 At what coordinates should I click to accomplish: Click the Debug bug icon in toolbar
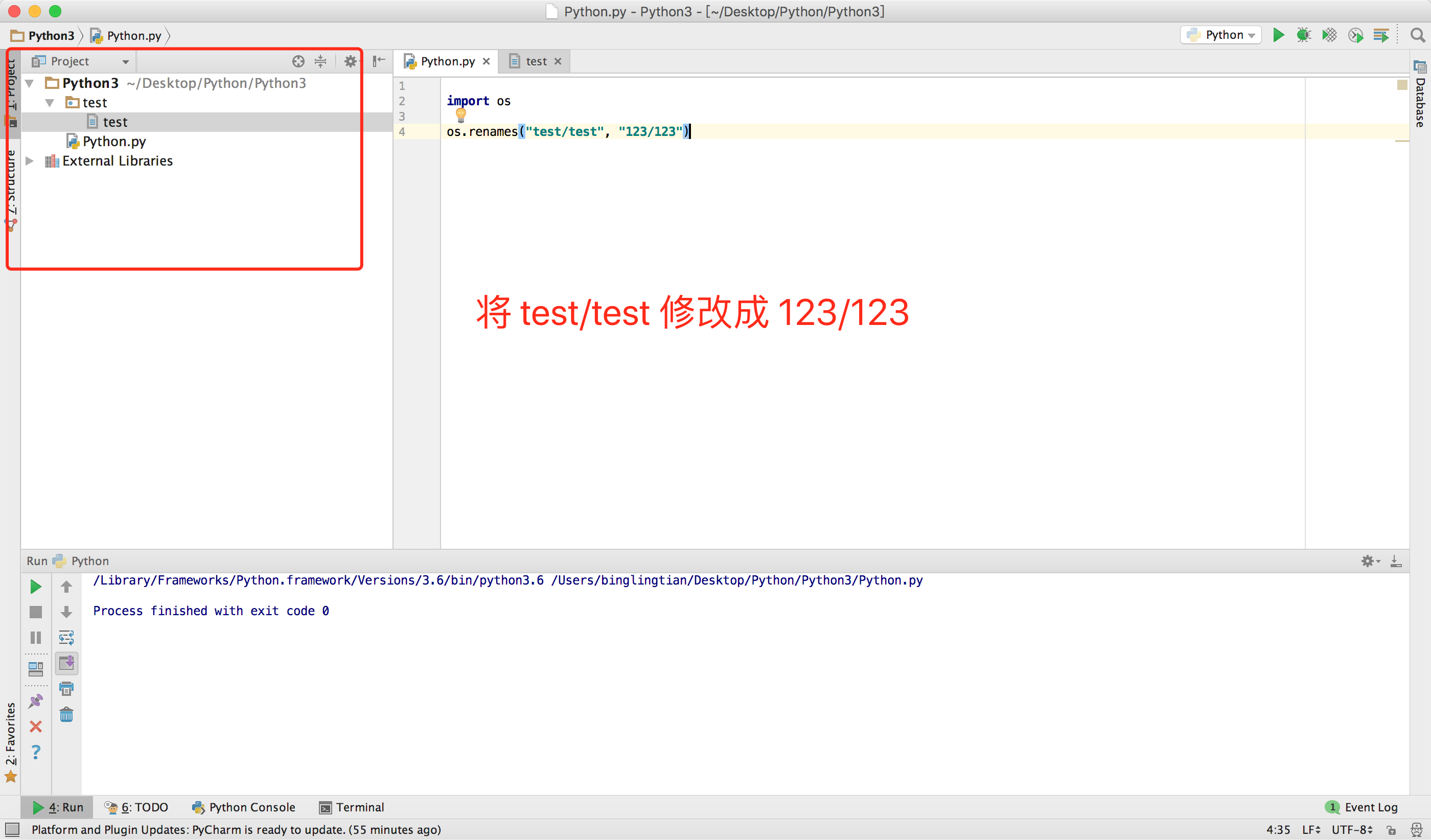point(1303,35)
